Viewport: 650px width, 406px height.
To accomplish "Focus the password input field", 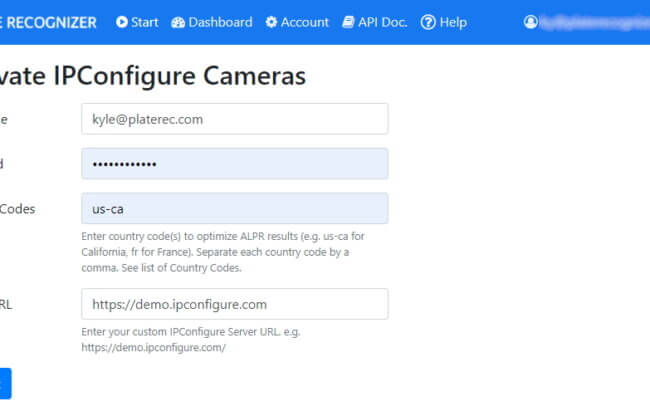I will click(235, 164).
